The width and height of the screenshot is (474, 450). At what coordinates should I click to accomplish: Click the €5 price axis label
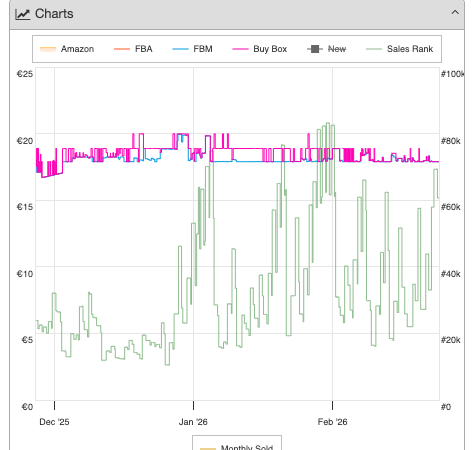(27, 340)
